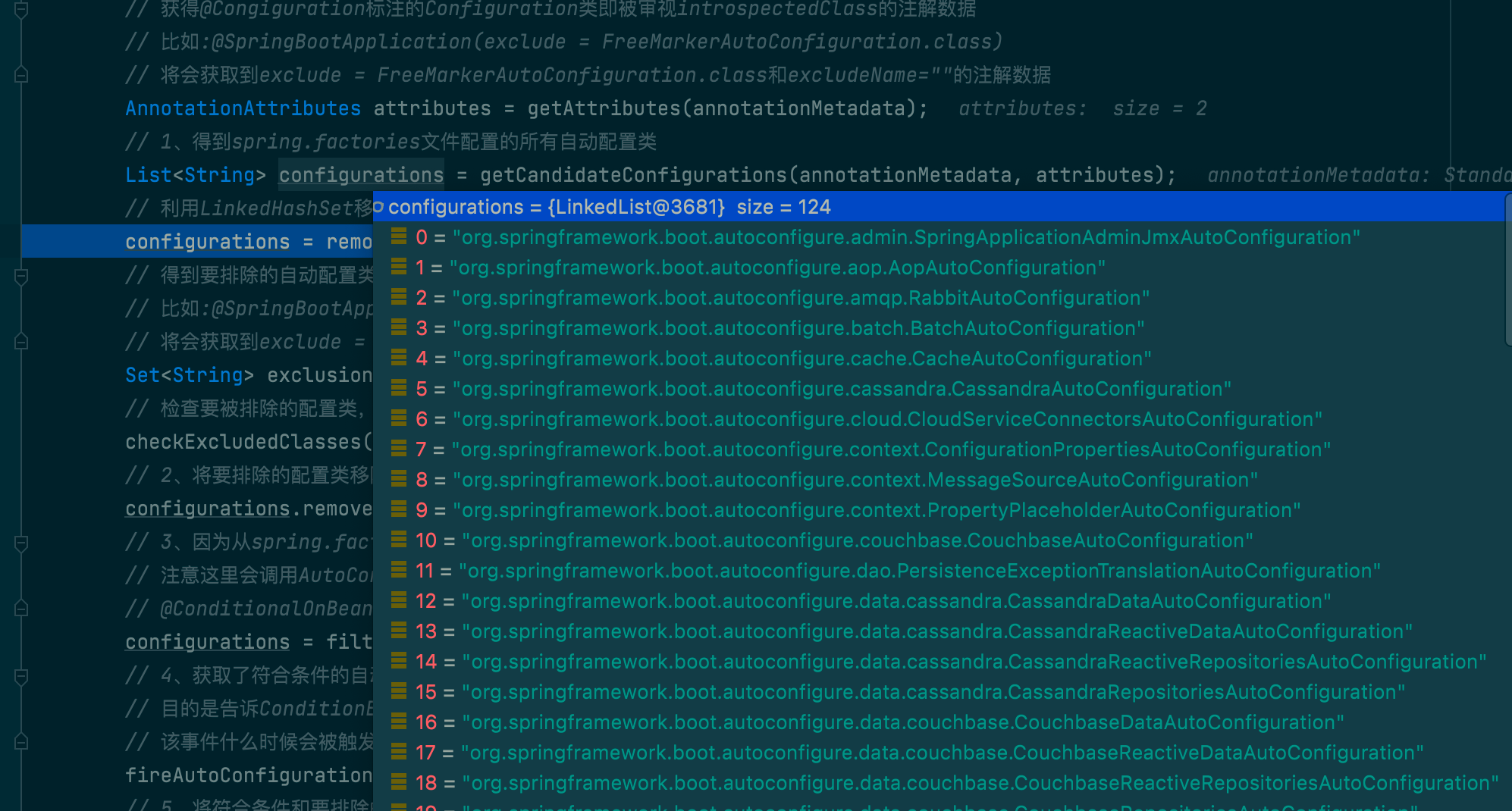Select the cassandra.CassandraAutoConfiguration entry value
This screenshot has height=811, width=1512.
point(842,389)
